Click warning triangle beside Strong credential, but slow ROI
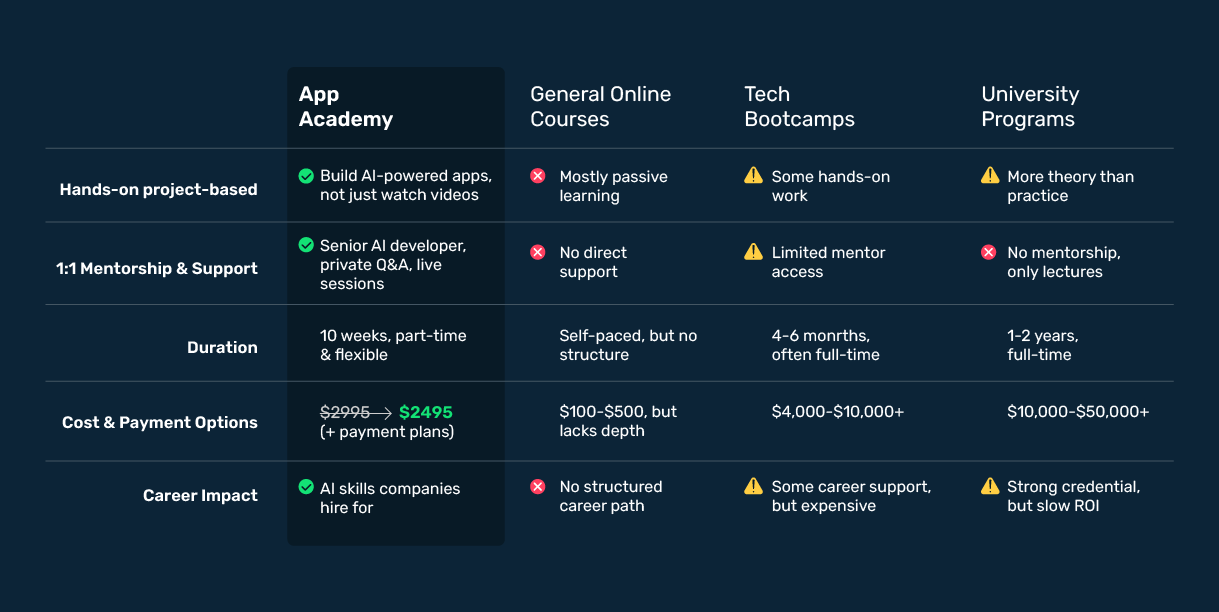Image resolution: width=1219 pixels, height=612 pixels. point(990,486)
